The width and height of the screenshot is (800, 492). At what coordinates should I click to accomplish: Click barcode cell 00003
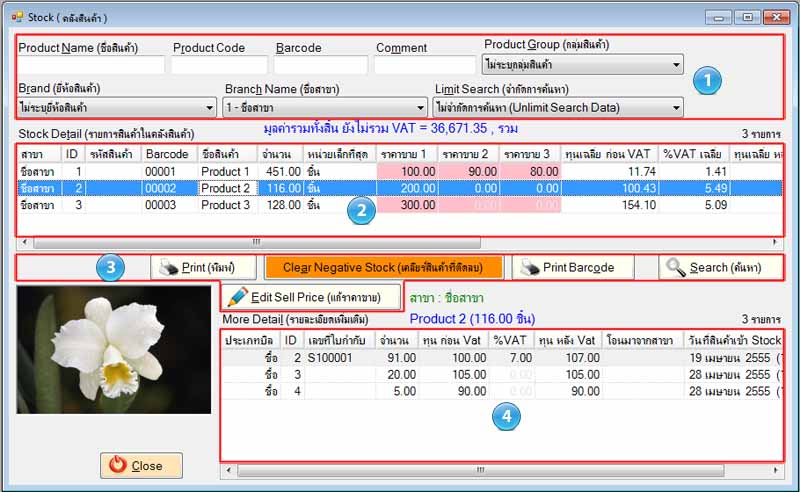coord(160,205)
